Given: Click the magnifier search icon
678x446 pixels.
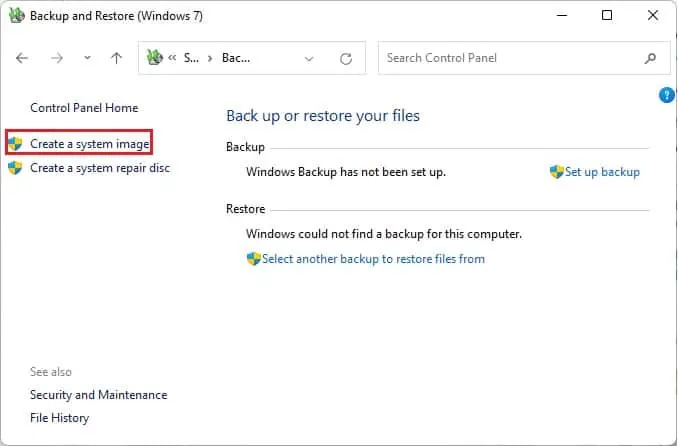Looking at the screenshot, I should [x=650, y=58].
